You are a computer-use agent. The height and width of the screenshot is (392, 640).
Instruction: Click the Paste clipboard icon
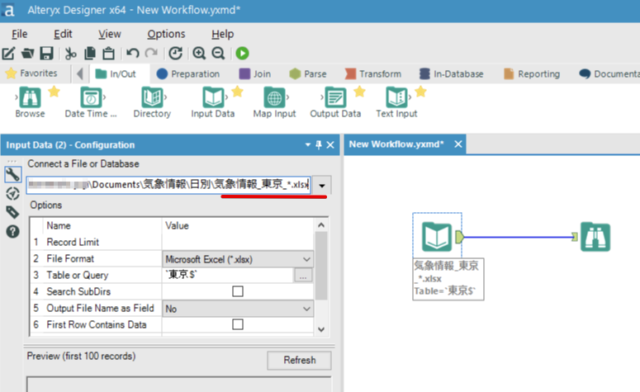(108, 53)
